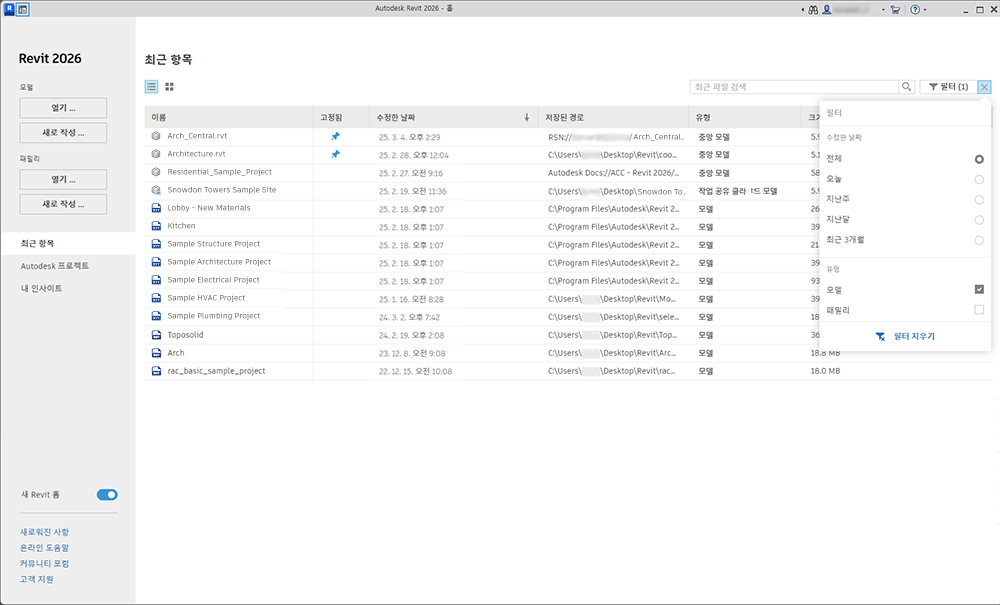Click Snowdon Towers Sample Site icon
Screen dimensions: 1000x605
156,190
